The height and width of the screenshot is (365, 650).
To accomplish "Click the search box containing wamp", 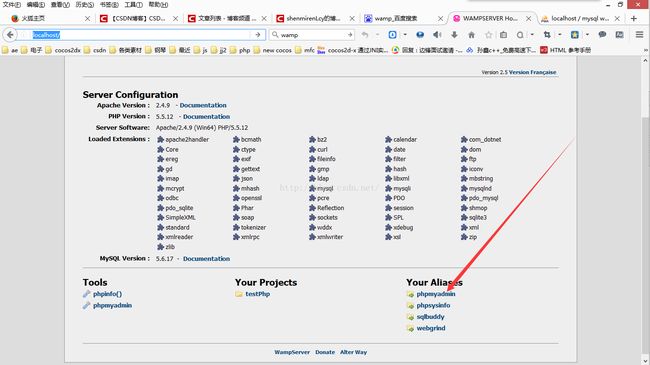I will coord(312,35).
